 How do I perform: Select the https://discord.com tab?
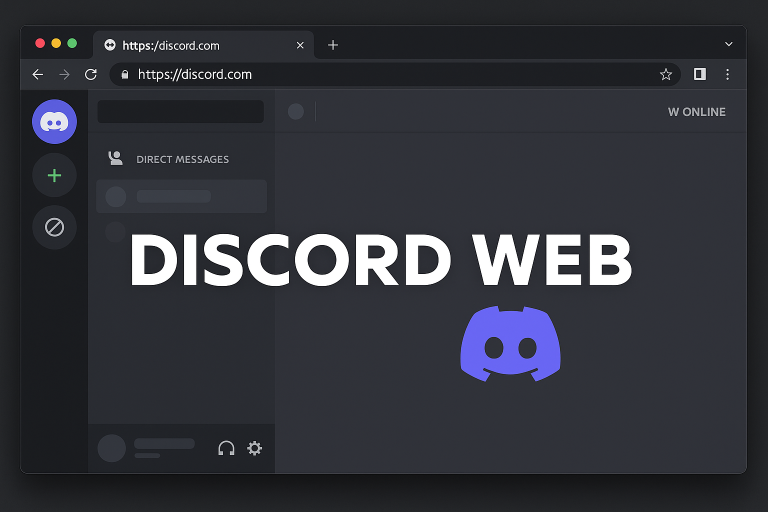click(x=203, y=45)
